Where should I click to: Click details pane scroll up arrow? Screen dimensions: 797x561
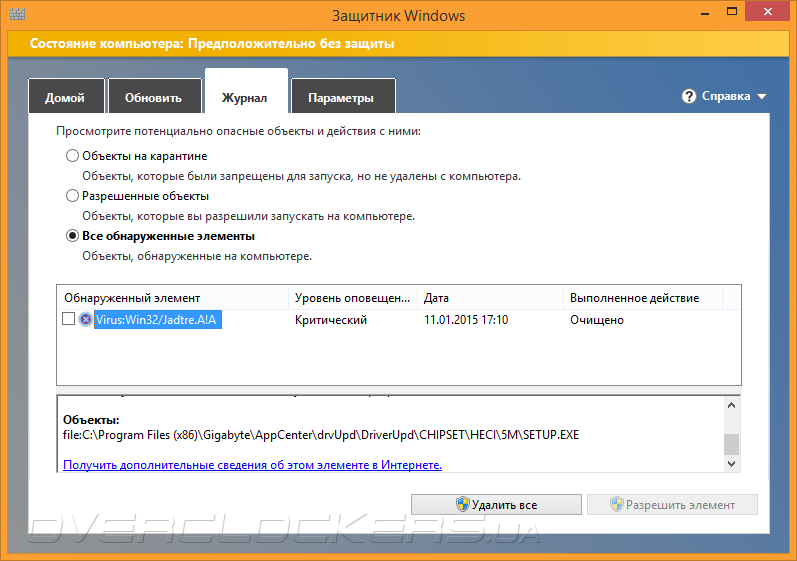pyautogui.click(x=731, y=405)
